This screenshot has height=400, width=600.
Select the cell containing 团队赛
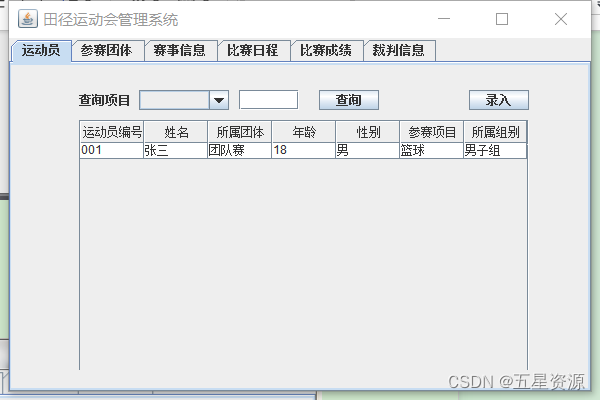coord(240,150)
